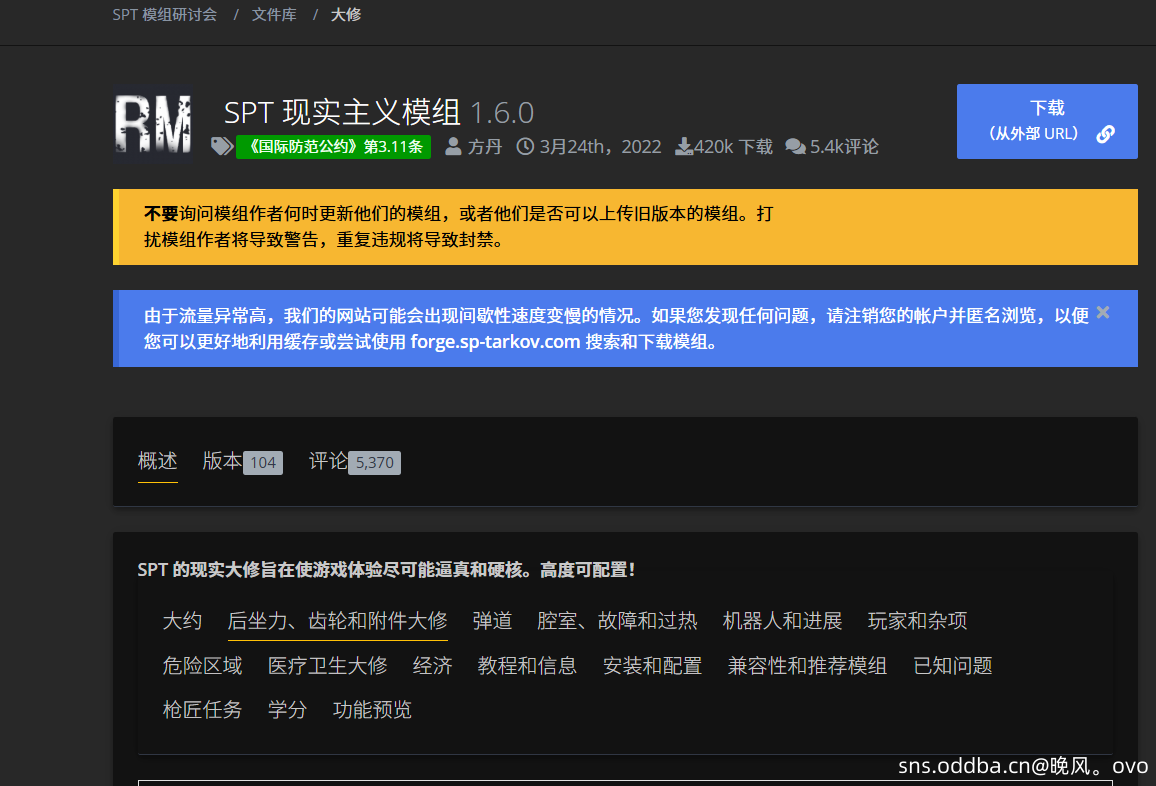
Task: Click the download icon beside 420k 下载
Action: 683,146
